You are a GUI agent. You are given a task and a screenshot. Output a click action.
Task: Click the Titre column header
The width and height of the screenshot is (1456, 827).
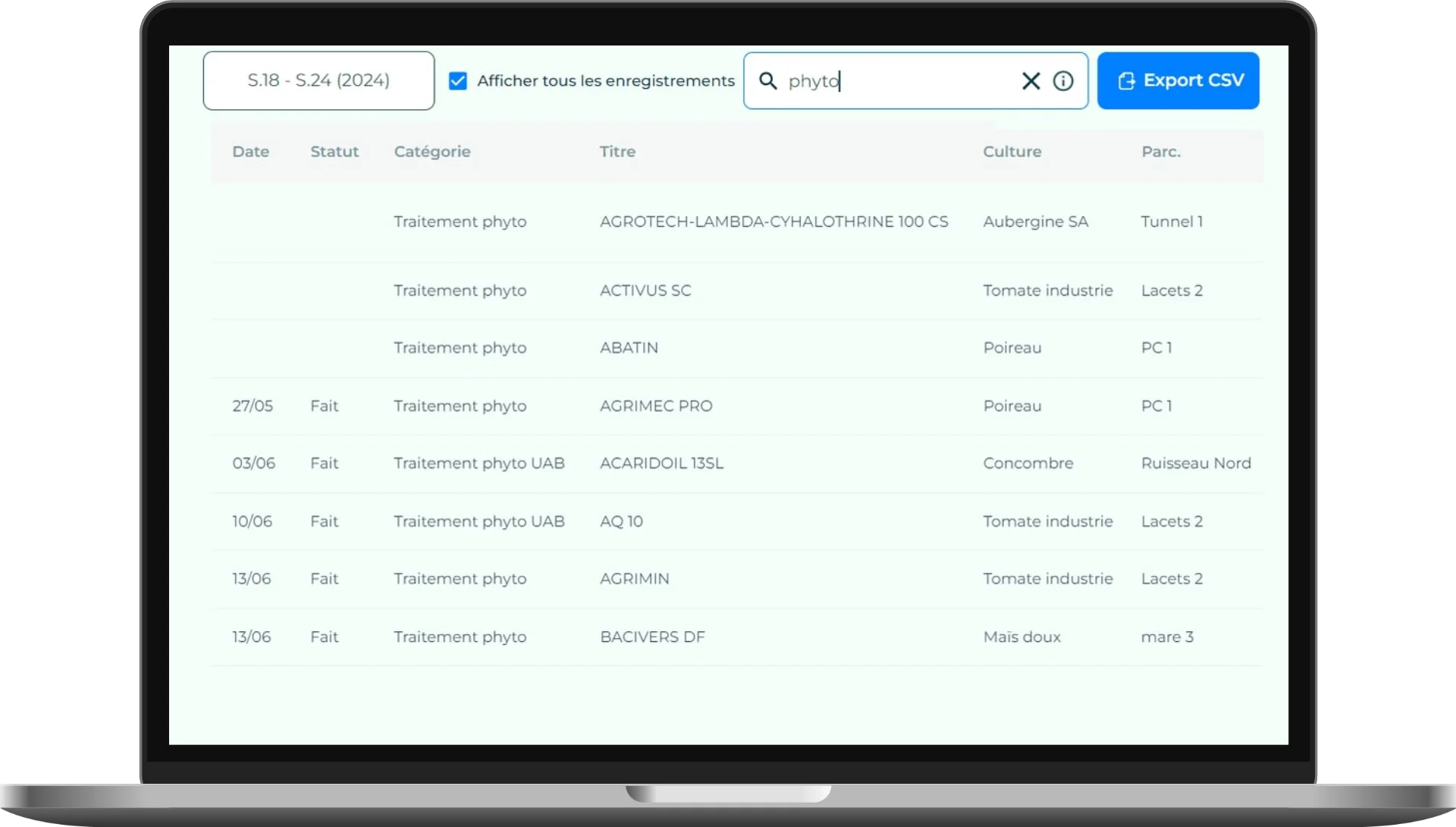[x=617, y=152]
